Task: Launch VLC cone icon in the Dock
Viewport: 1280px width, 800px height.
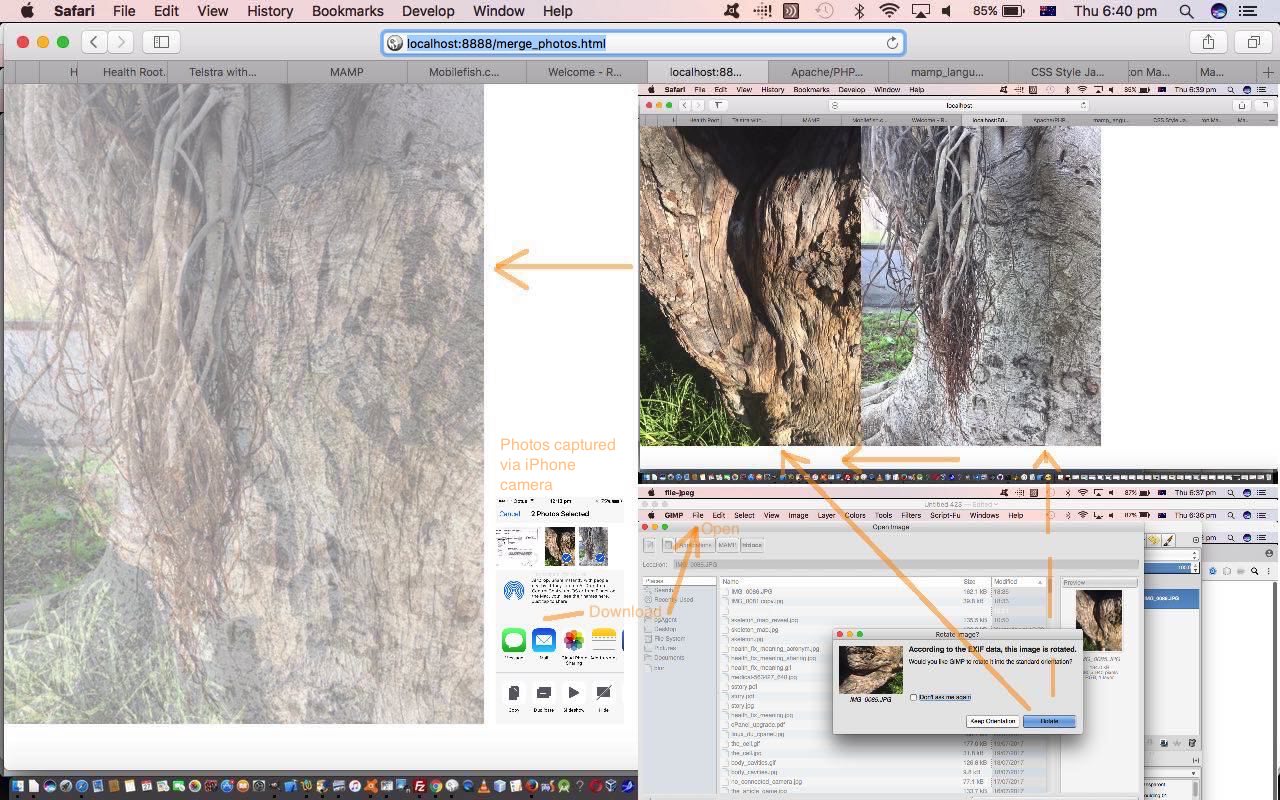Action: coord(483,786)
